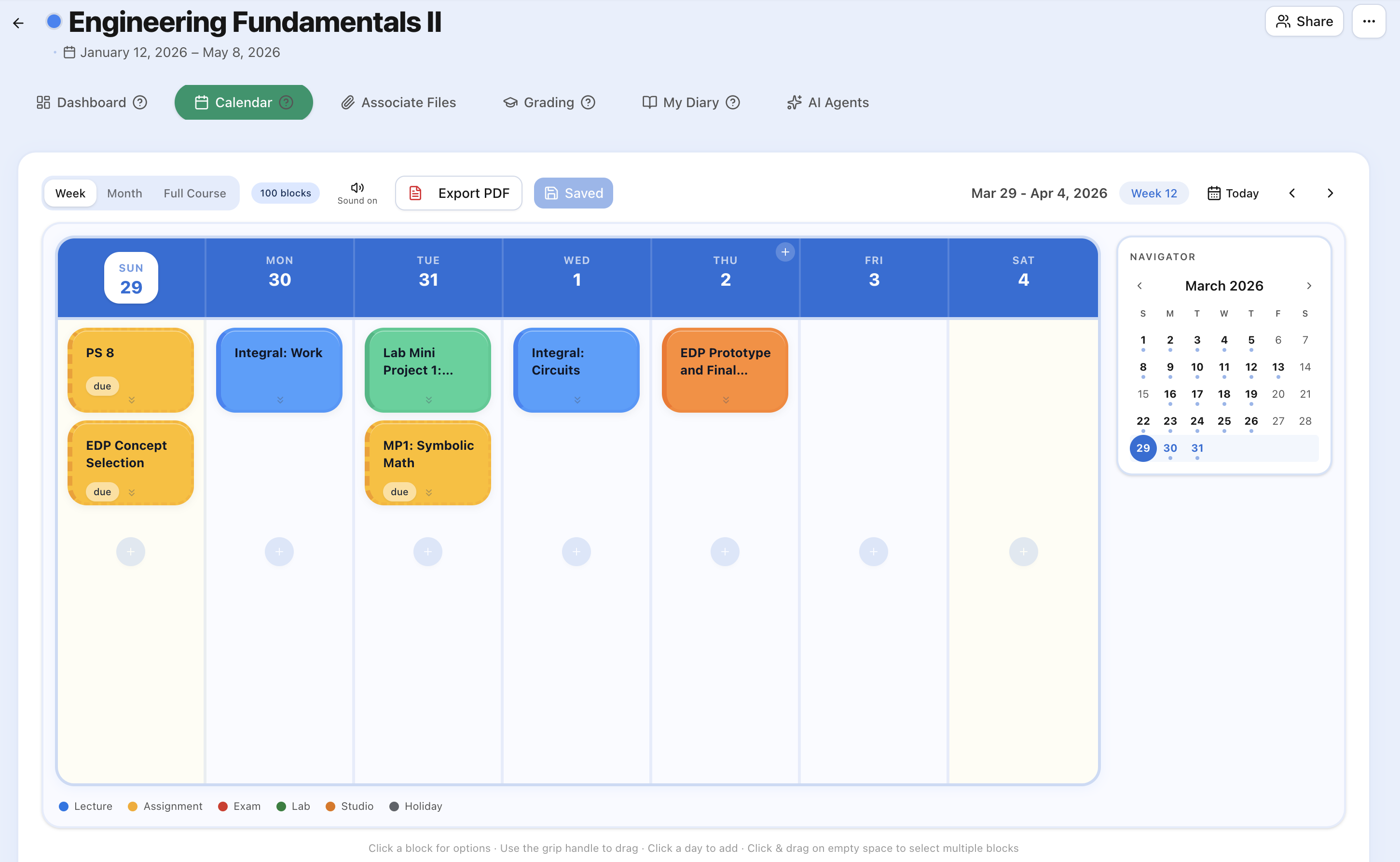Screen dimensions: 1400x862
Task: Advance Navigator to April with right arrow
Action: click(1309, 286)
